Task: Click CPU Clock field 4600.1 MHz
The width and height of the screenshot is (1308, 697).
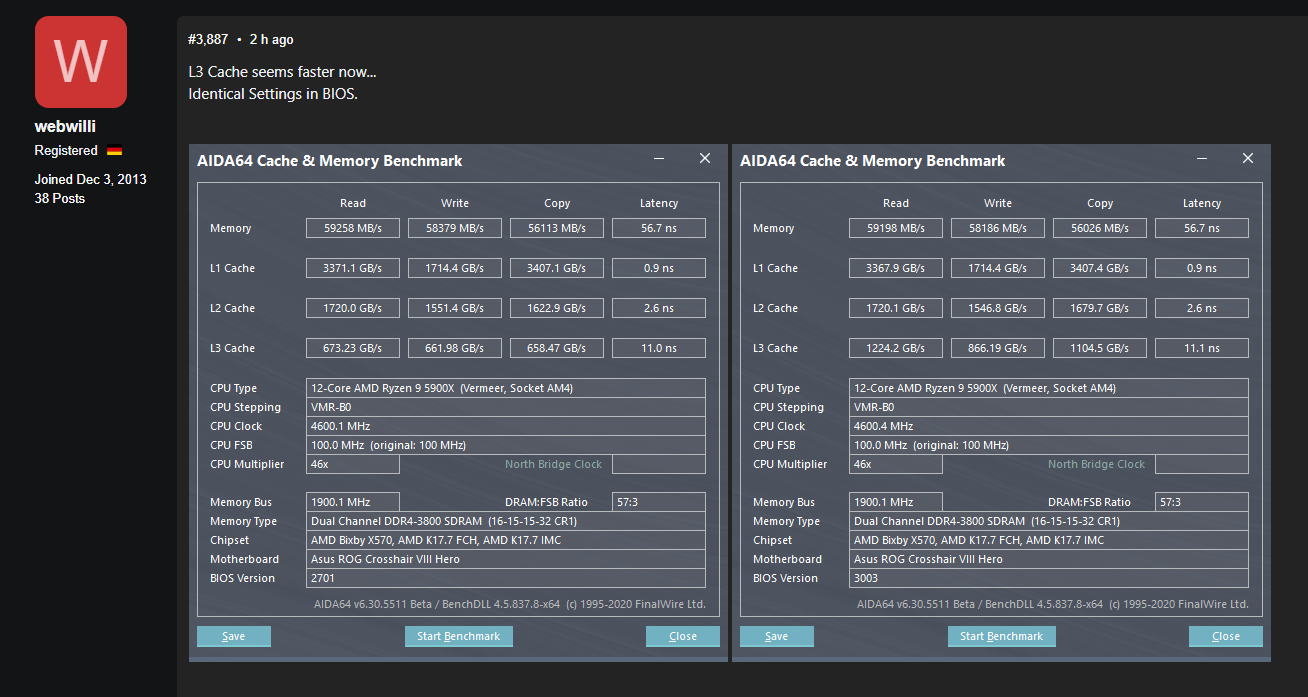Action: [x=506, y=426]
